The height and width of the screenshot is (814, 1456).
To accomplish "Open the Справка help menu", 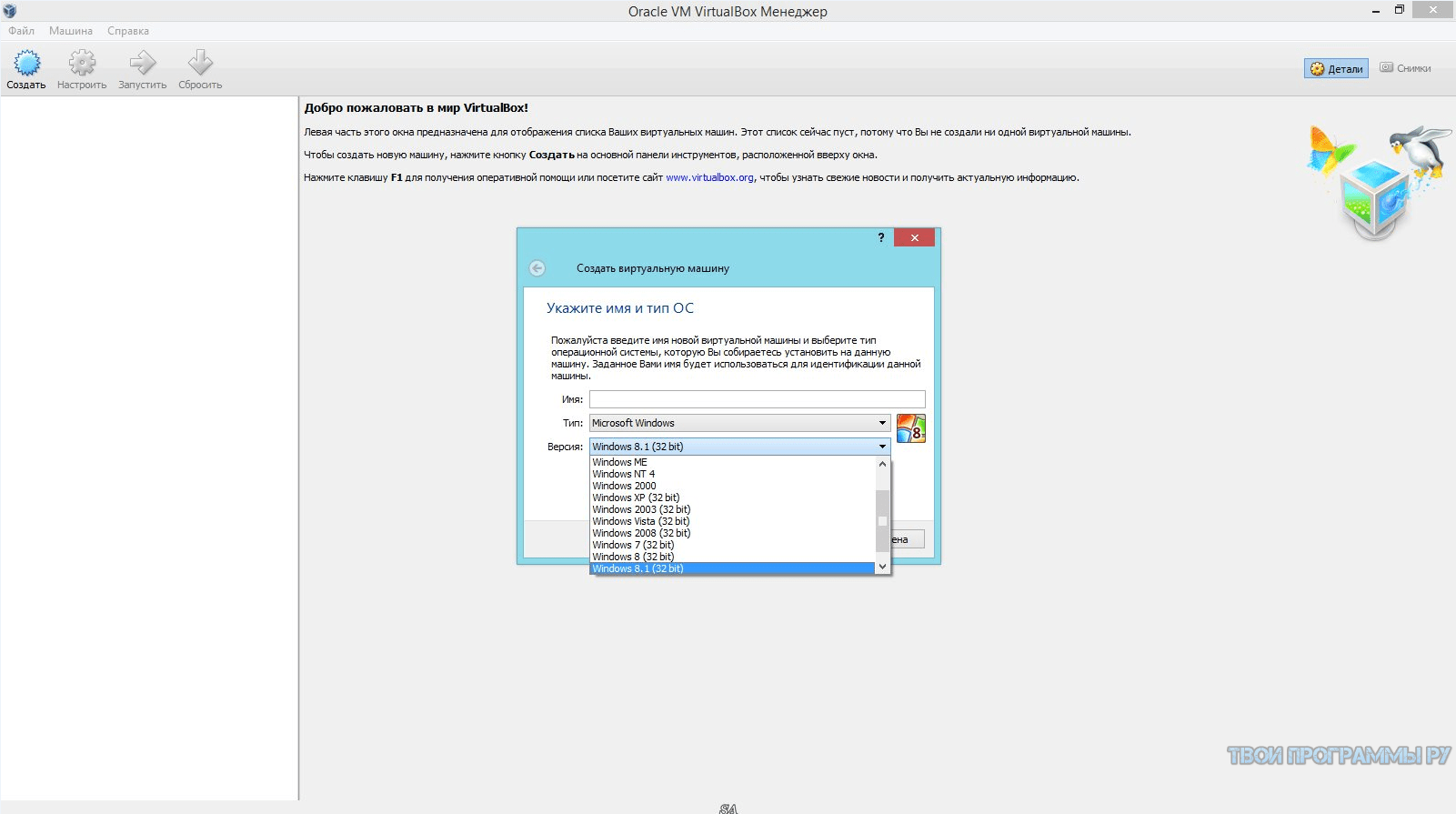I will 128,31.
